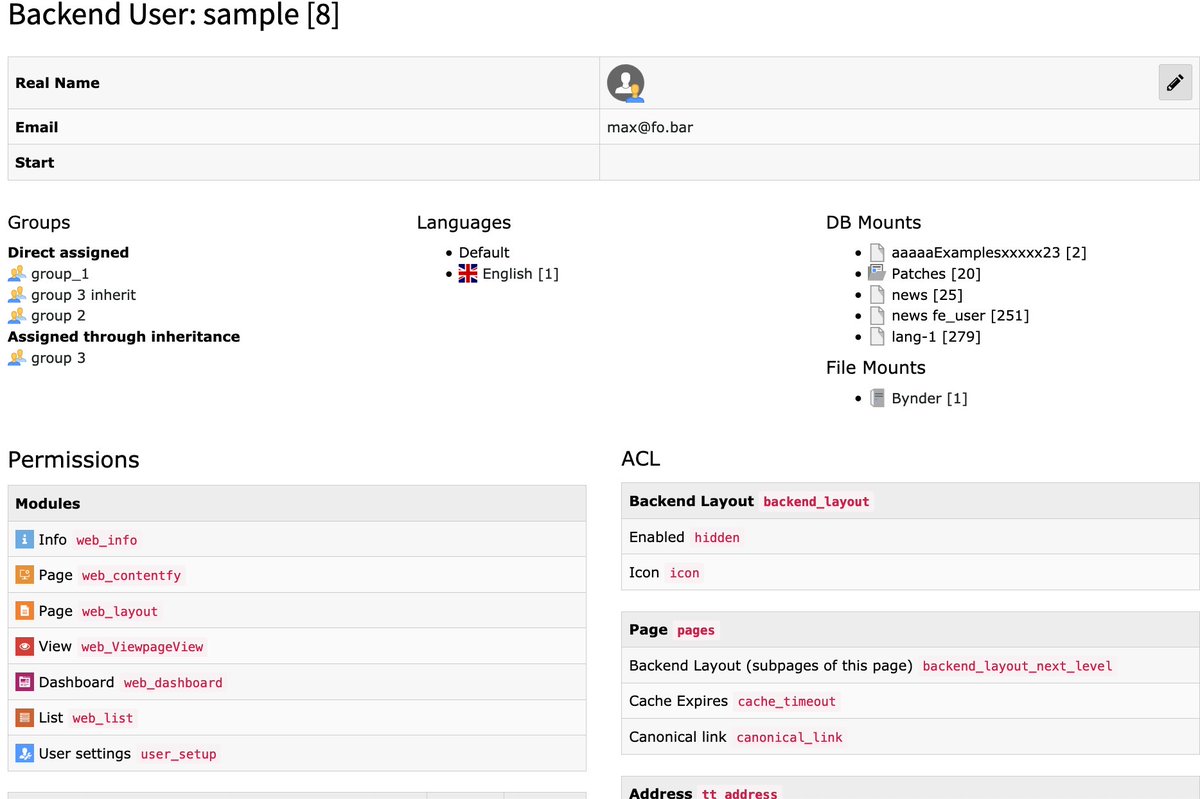
Task: Click the email max@fo.bar
Action: 650,127
